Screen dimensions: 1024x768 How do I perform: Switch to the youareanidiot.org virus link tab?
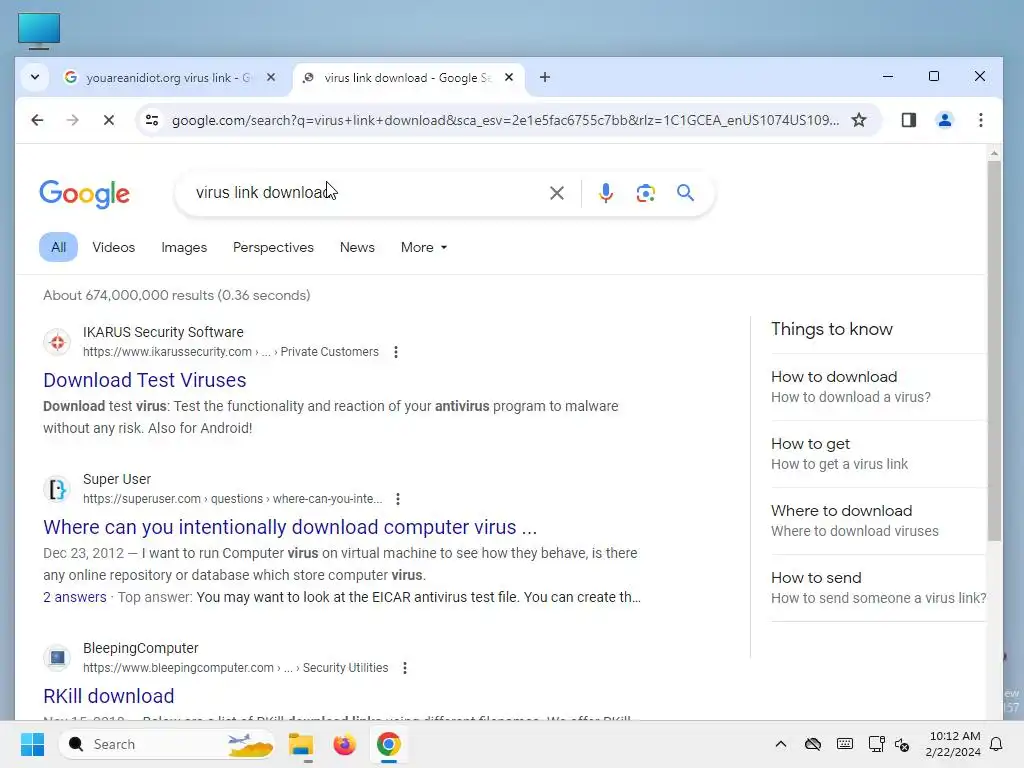(170, 78)
